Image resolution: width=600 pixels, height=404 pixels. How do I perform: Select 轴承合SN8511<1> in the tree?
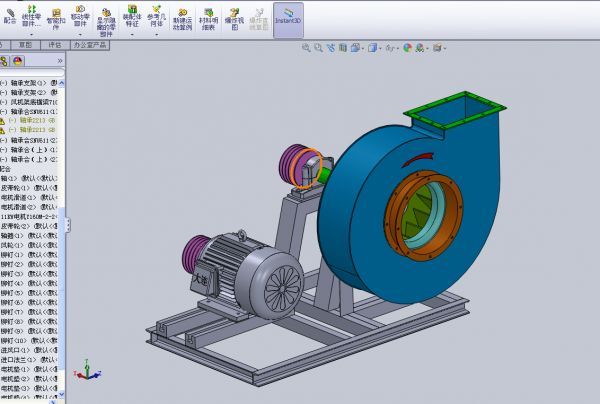coord(29,112)
